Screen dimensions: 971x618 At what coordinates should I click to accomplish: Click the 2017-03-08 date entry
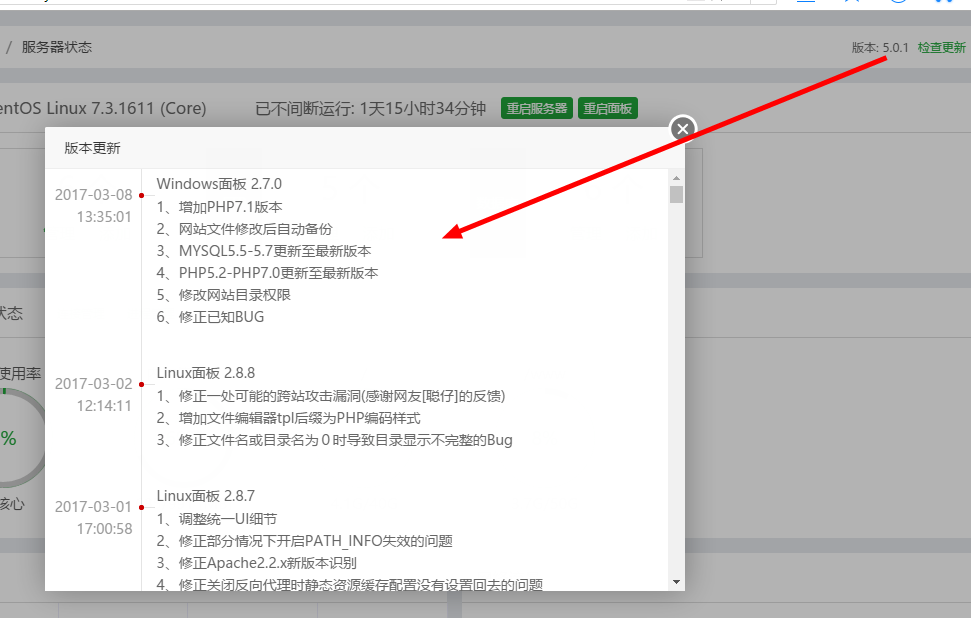[94, 194]
